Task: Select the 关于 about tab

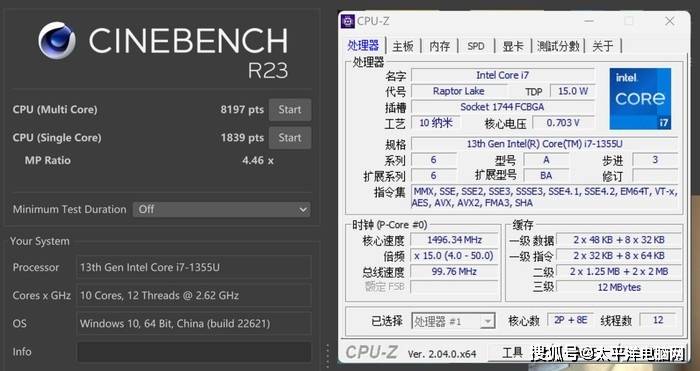Action: 603,46
